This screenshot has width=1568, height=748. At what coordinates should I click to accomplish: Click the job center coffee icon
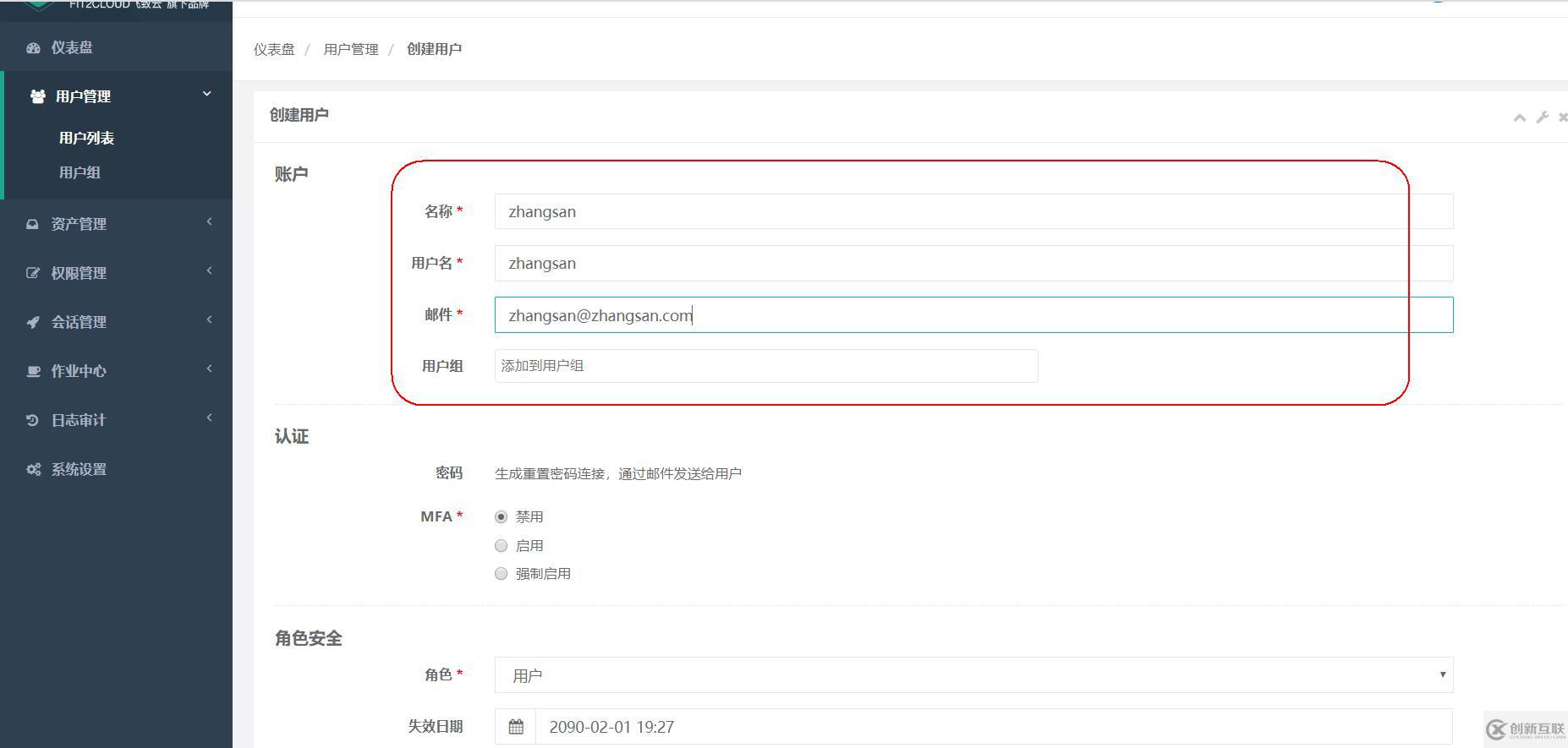33,371
